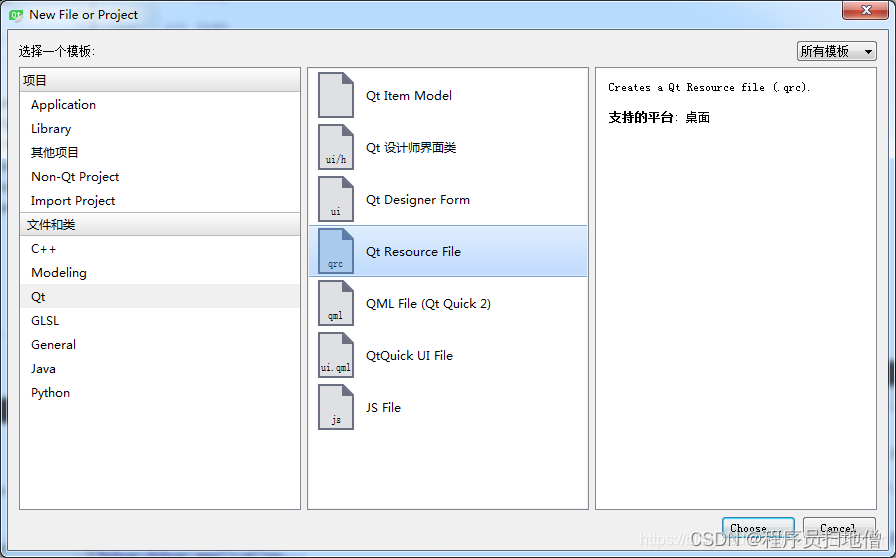Viewport: 896px width, 558px height.
Task: Select C++ under files and classes
Action: point(159,249)
